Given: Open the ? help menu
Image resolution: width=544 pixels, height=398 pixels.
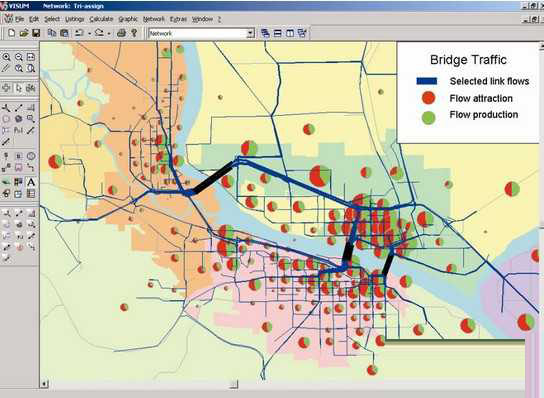Looking at the screenshot, I should (x=219, y=19).
